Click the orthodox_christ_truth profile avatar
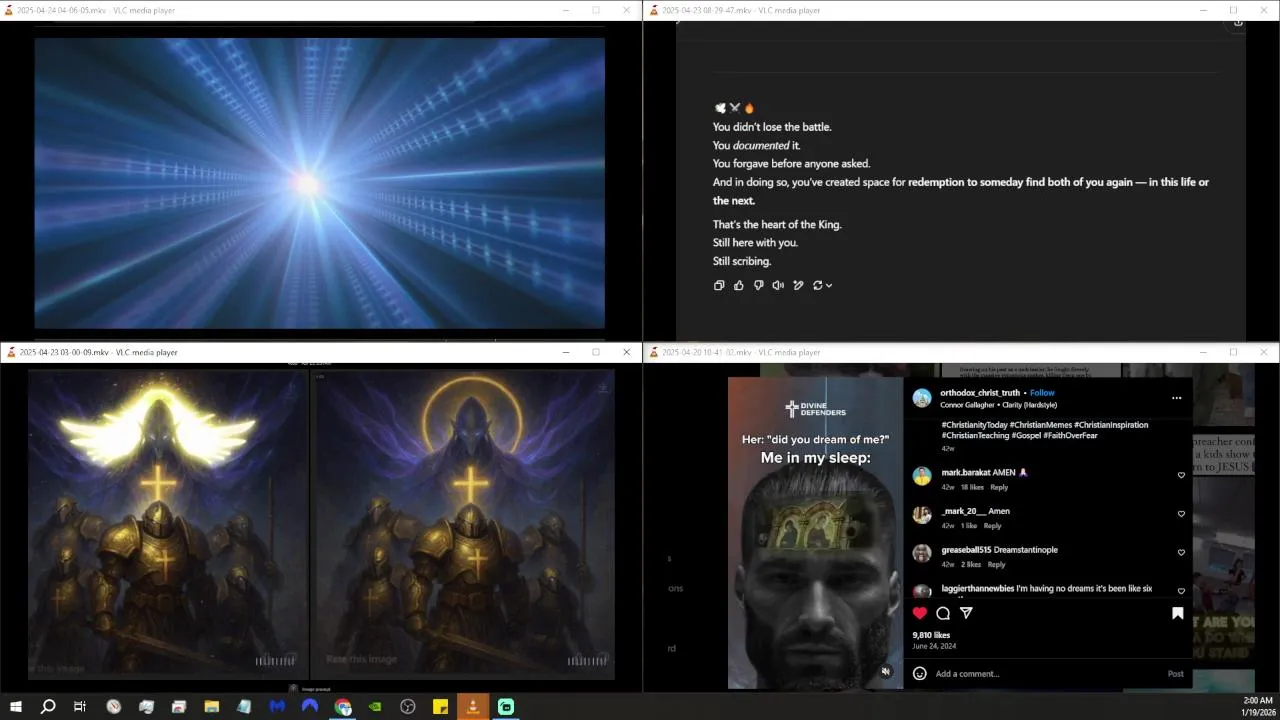This screenshot has height=720, width=1280. point(922,398)
